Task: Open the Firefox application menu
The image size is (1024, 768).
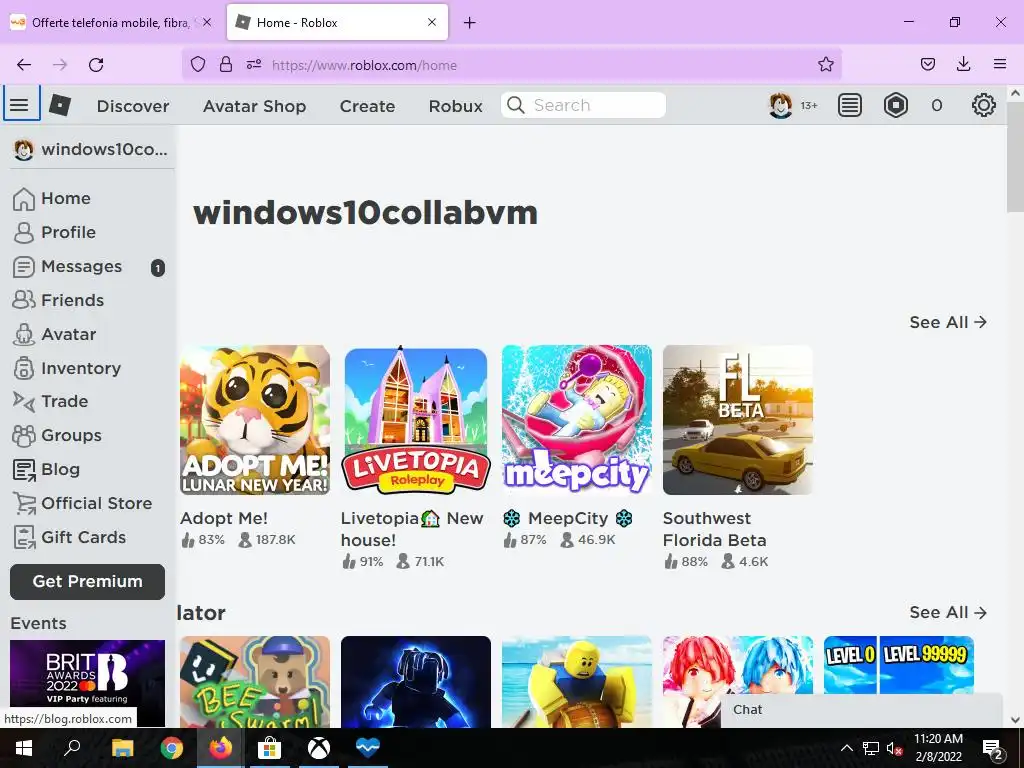Action: 1000,65
